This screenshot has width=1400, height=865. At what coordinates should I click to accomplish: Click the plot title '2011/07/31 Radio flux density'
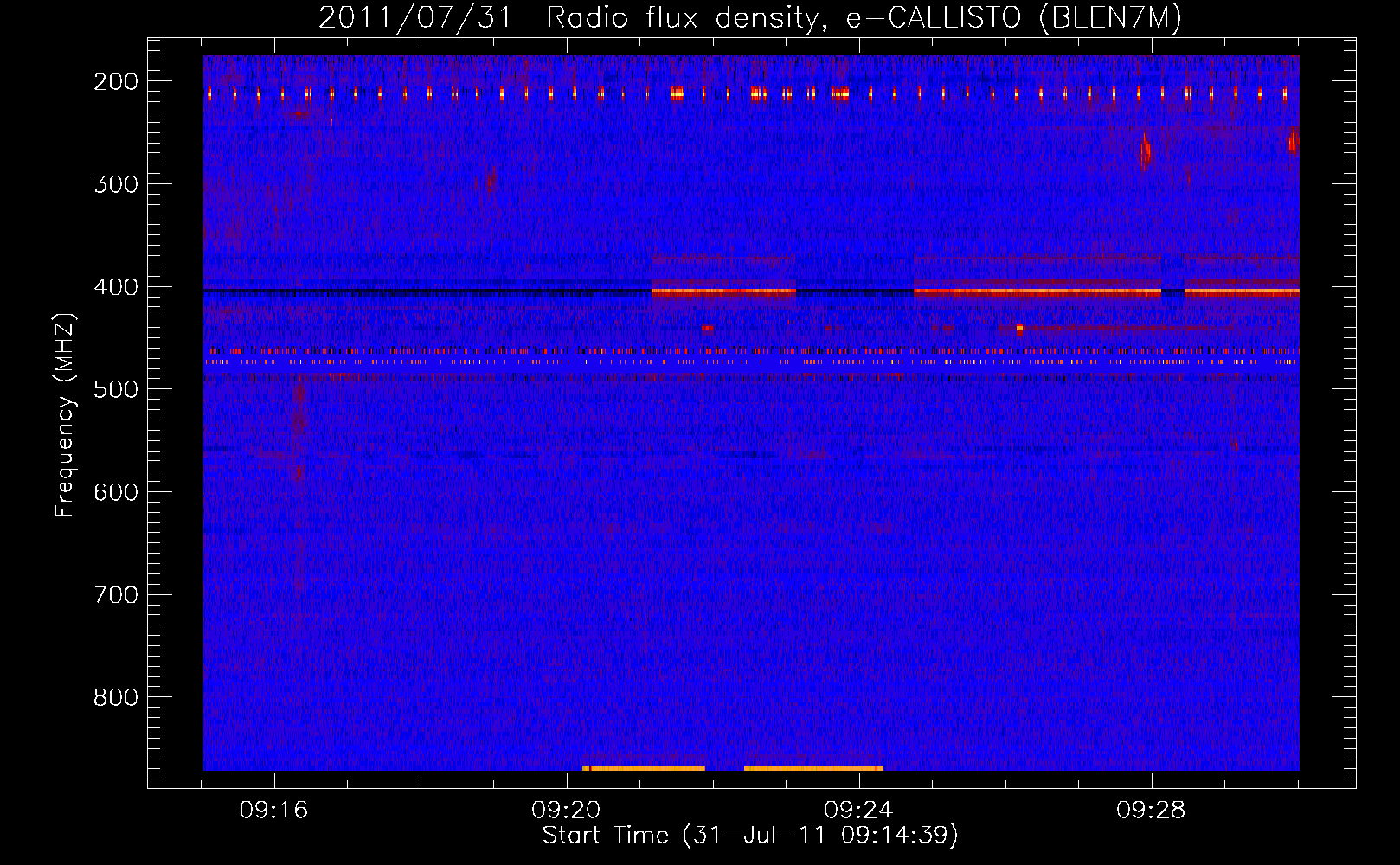point(569,18)
